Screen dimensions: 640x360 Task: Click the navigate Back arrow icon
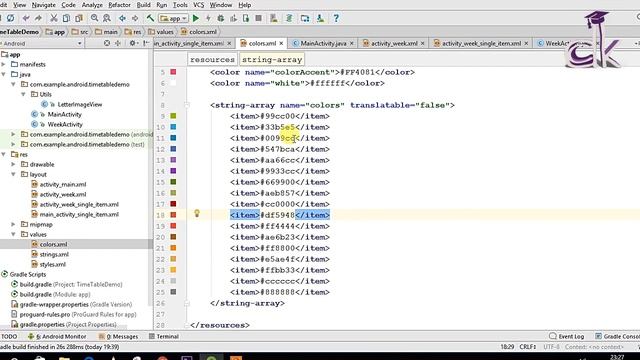coord(122,18)
